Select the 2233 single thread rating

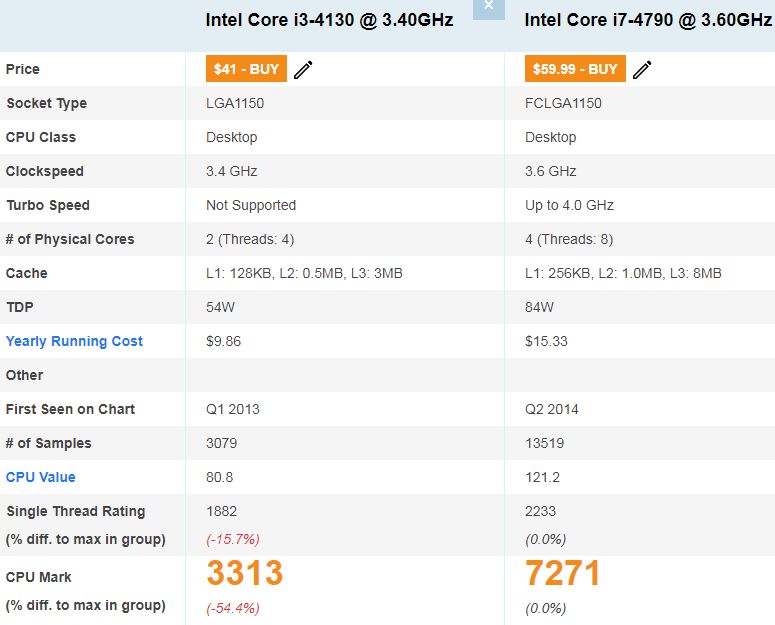(540, 511)
